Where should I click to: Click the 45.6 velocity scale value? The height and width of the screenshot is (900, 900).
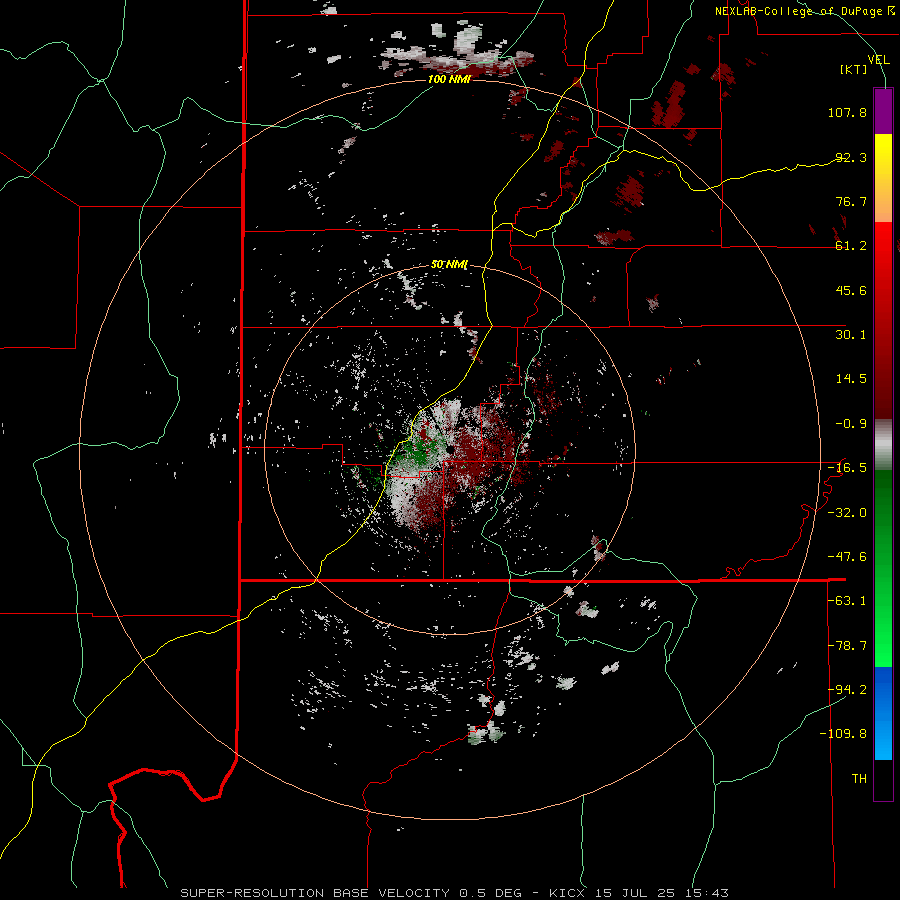point(851,290)
